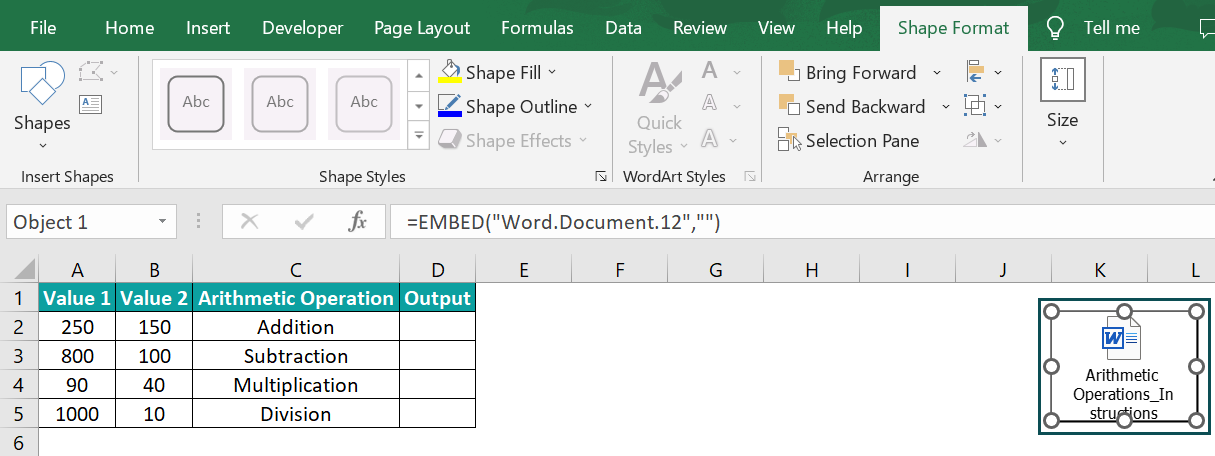The width and height of the screenshot is (1215, 456).
Task: Click the Cancel (X) formula button
Action: 250,222
